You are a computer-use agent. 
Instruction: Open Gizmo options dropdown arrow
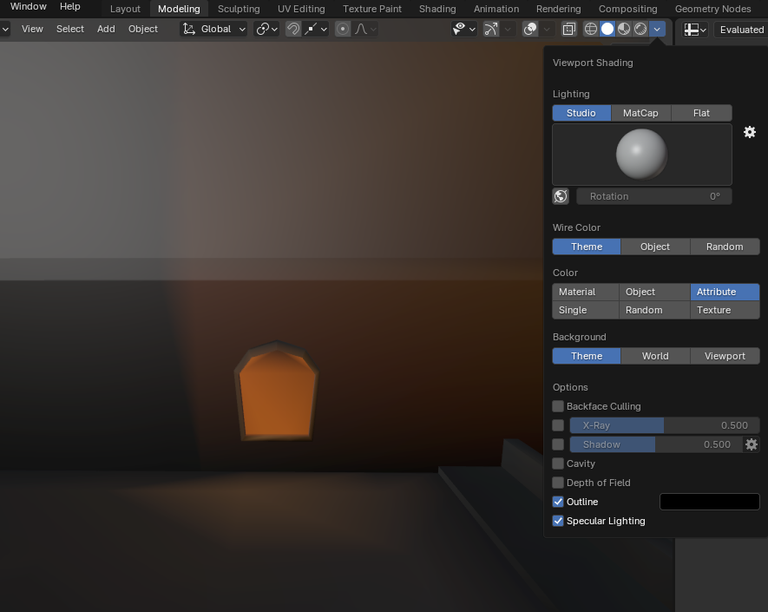point(507,29)
